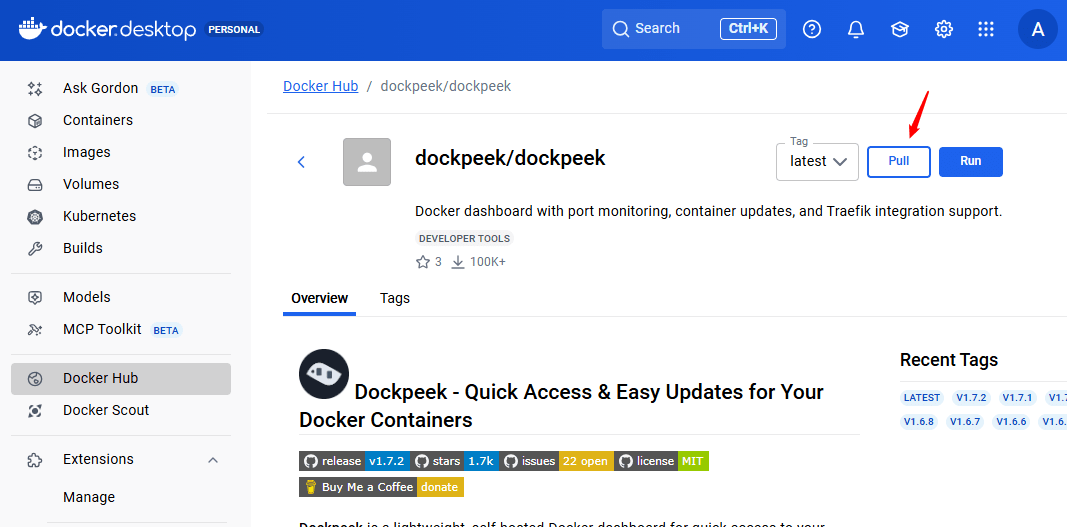Click the DEVELOPER TOOLS category chip
The height and width of the screenshot is (527, 1067).
point(464,238)
